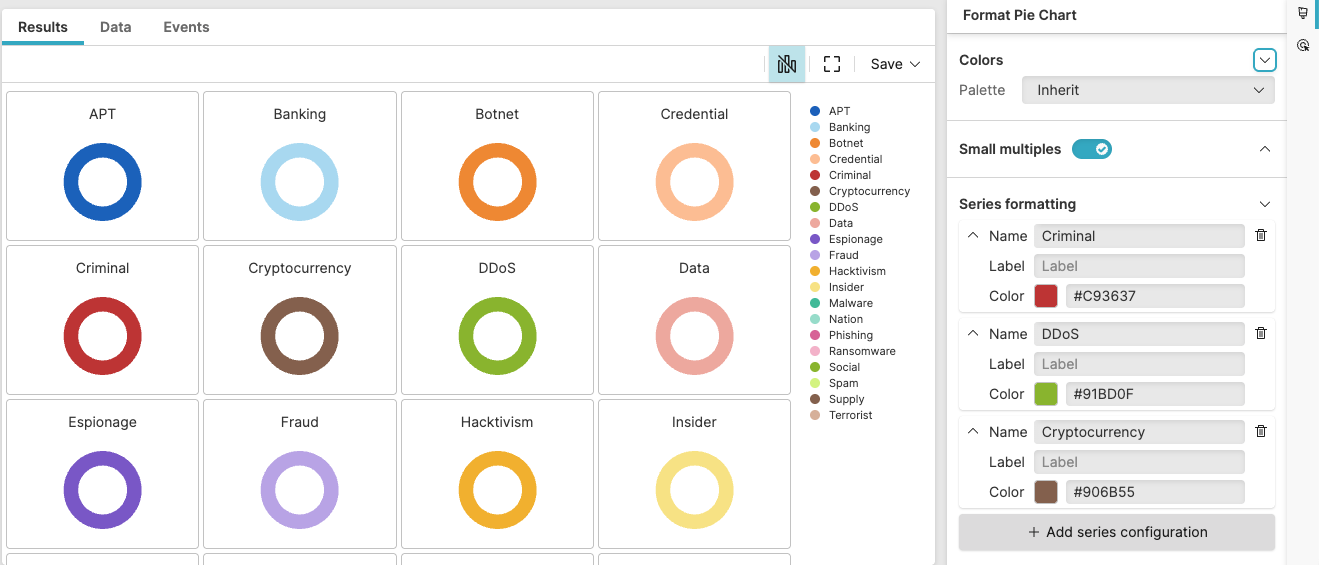Collapse the Criminal series entry

coord(973,236)
